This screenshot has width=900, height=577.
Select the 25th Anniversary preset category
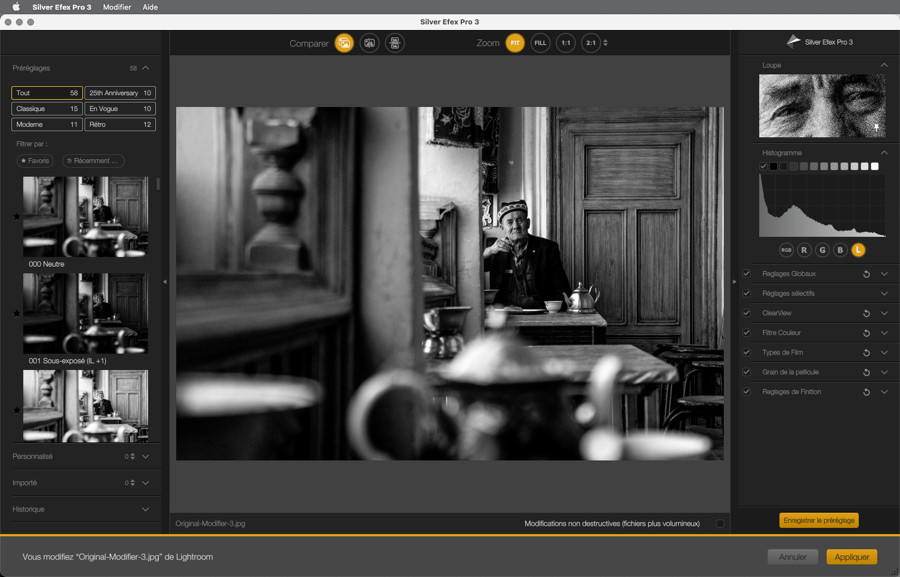120,93
